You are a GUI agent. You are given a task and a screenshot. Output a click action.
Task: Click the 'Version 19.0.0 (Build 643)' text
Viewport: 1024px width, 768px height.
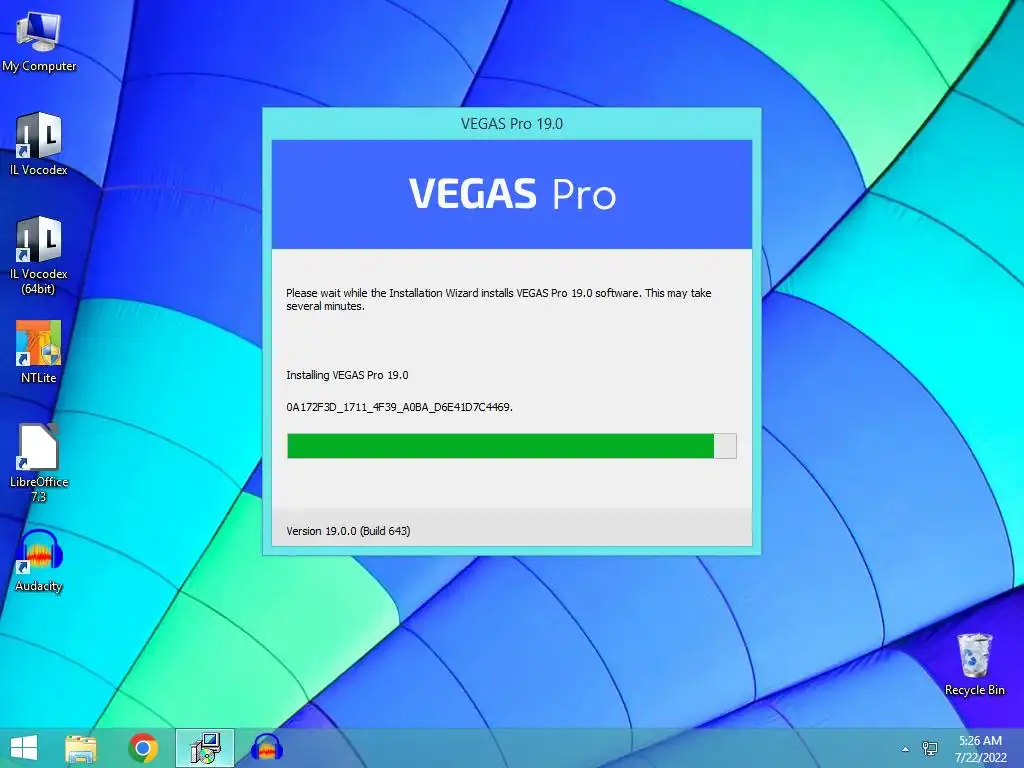[348, 531]
